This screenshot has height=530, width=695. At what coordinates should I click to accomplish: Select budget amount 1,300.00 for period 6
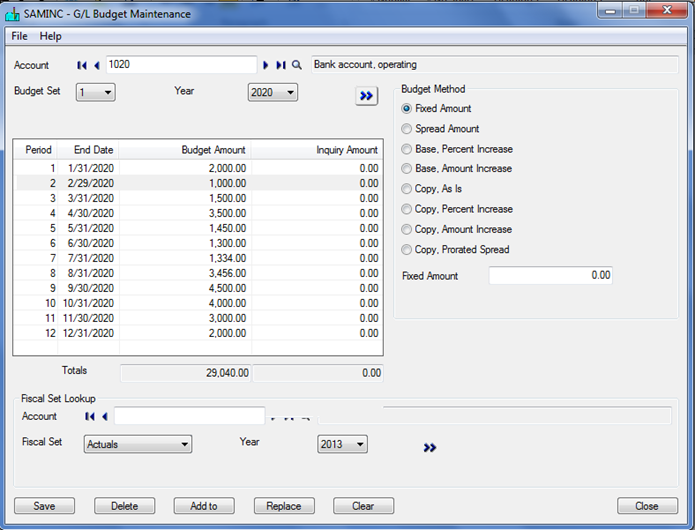(185, 243)
